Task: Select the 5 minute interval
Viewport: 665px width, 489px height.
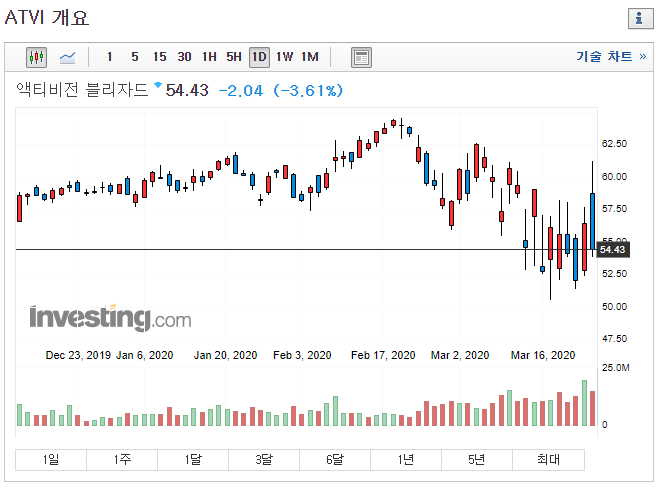Action: click(x=134, y=57)
